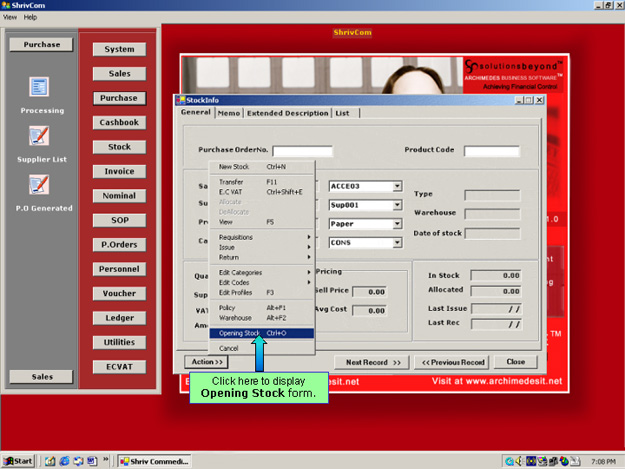Open the Help menu

point(30,17)
